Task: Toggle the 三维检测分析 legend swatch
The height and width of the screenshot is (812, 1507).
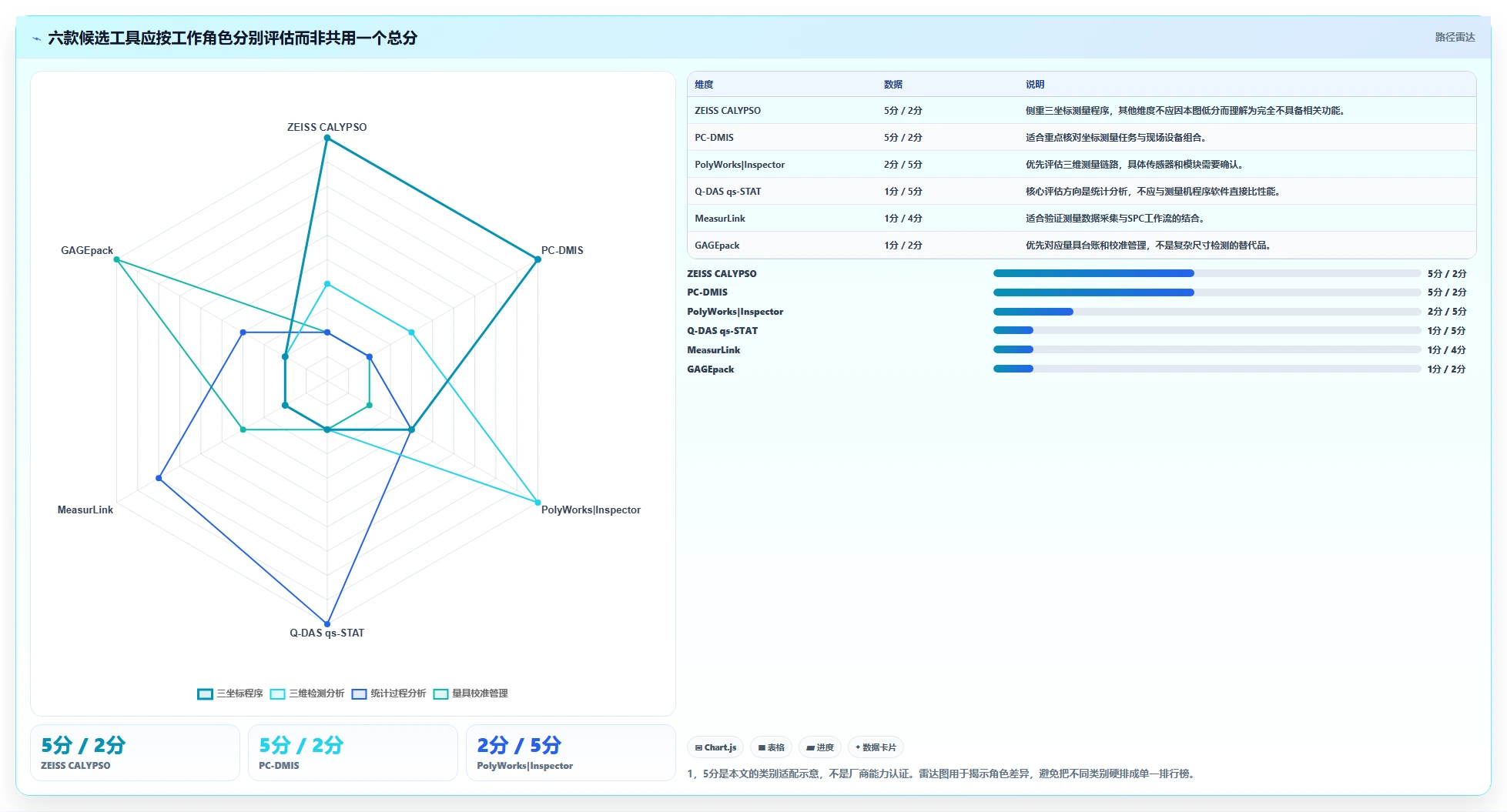Action: (x=278, y=694)
